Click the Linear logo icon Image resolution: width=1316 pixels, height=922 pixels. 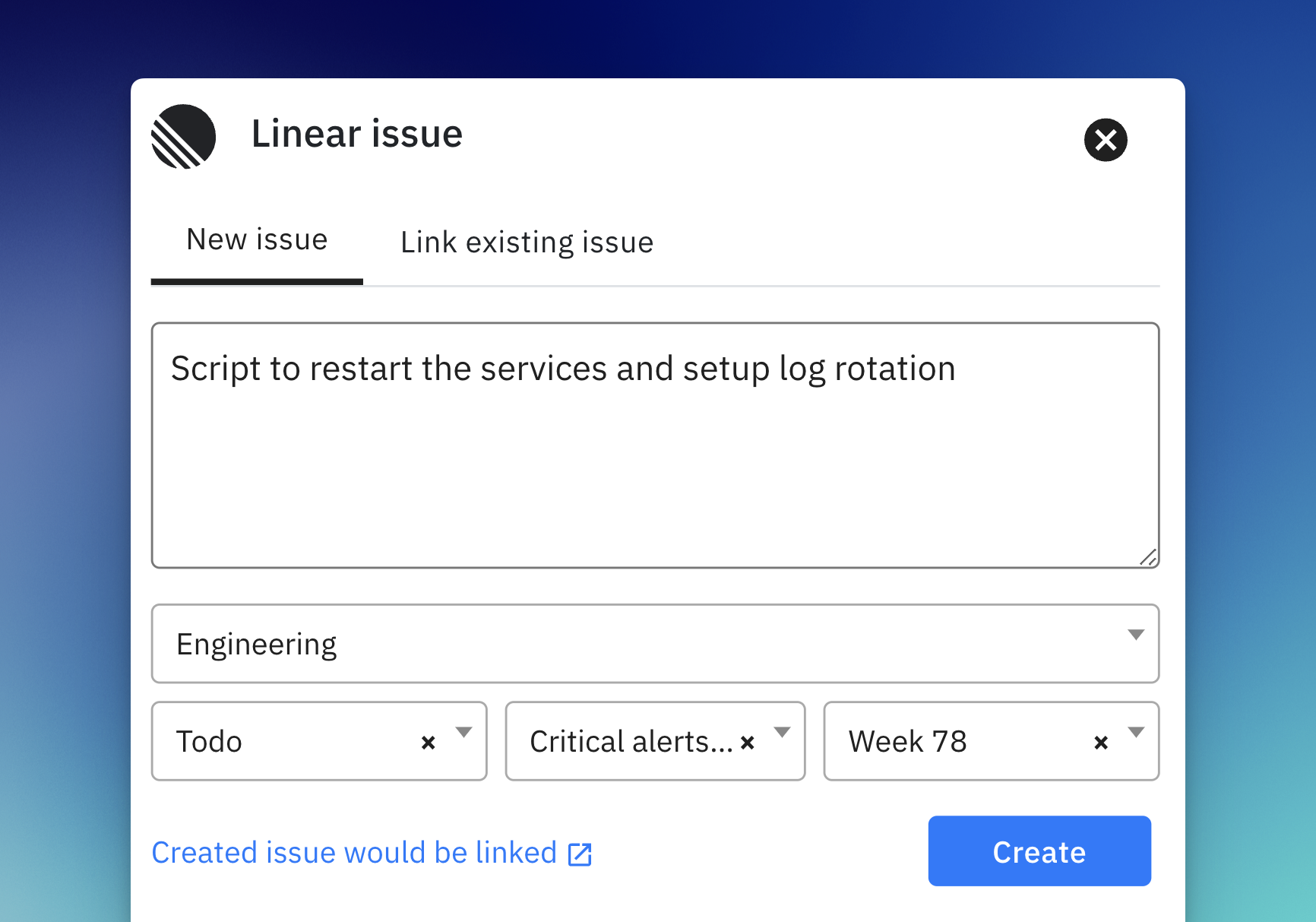184,137
